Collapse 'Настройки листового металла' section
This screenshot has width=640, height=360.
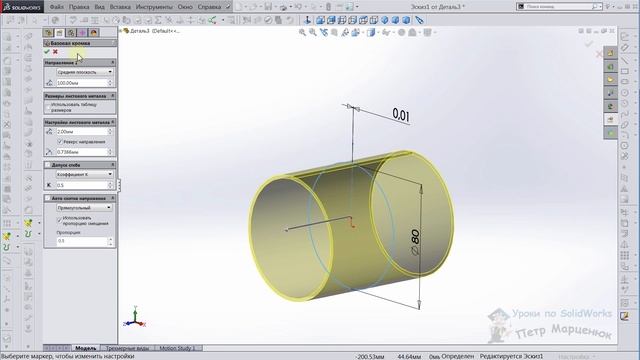(x=113, y=122)
